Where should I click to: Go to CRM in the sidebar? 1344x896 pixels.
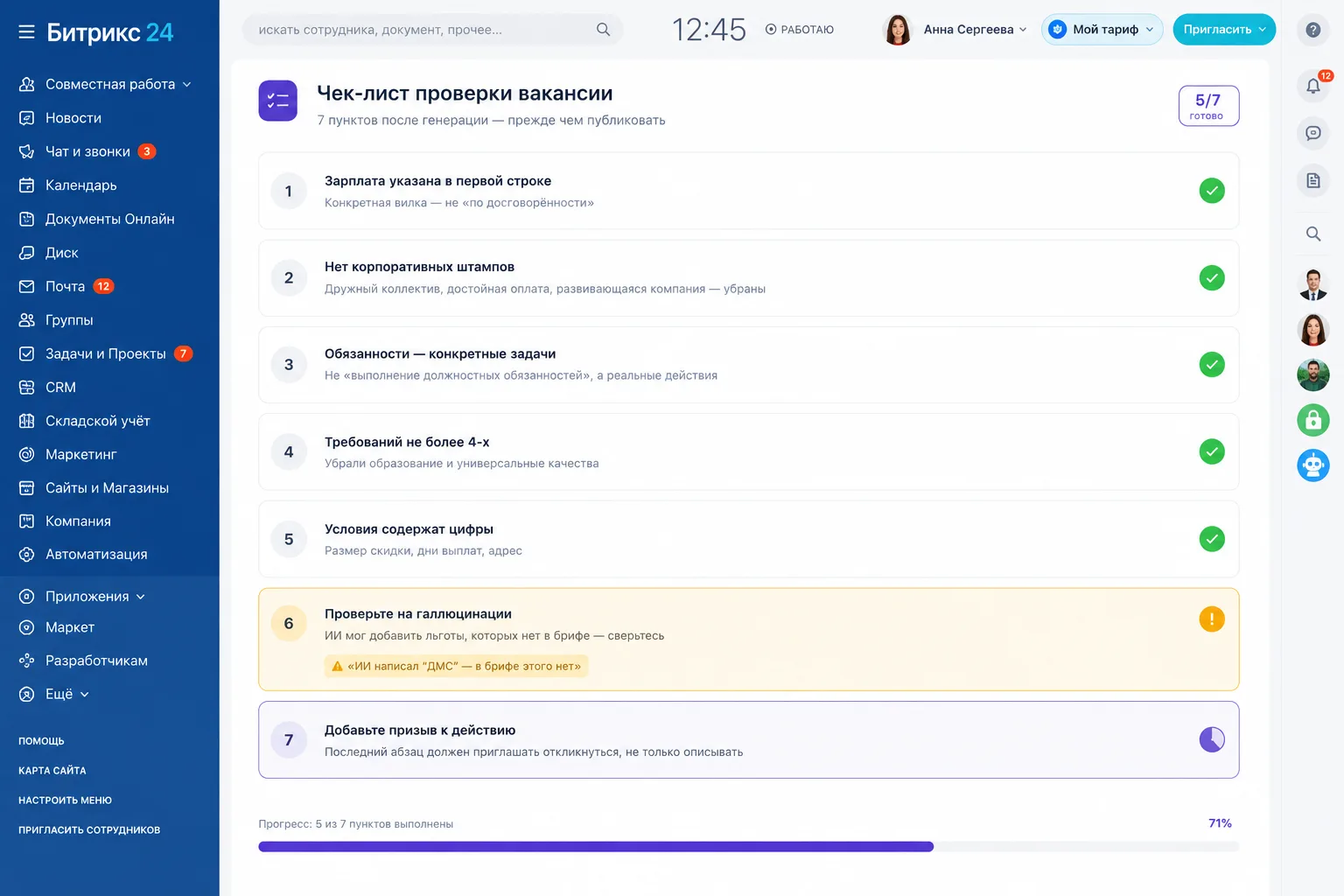[x=47, y=387]
